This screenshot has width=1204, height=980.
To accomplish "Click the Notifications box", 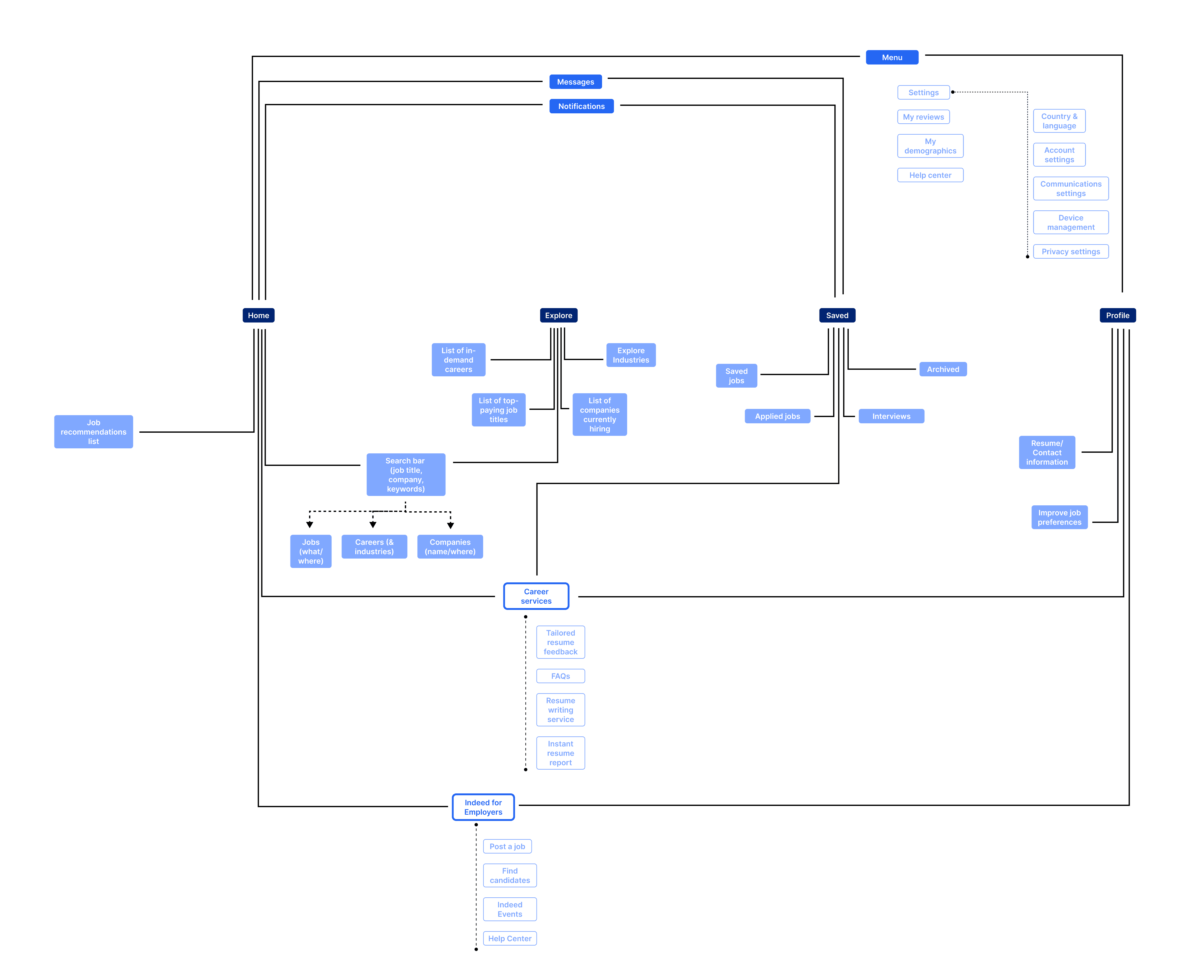I will 581,106.
